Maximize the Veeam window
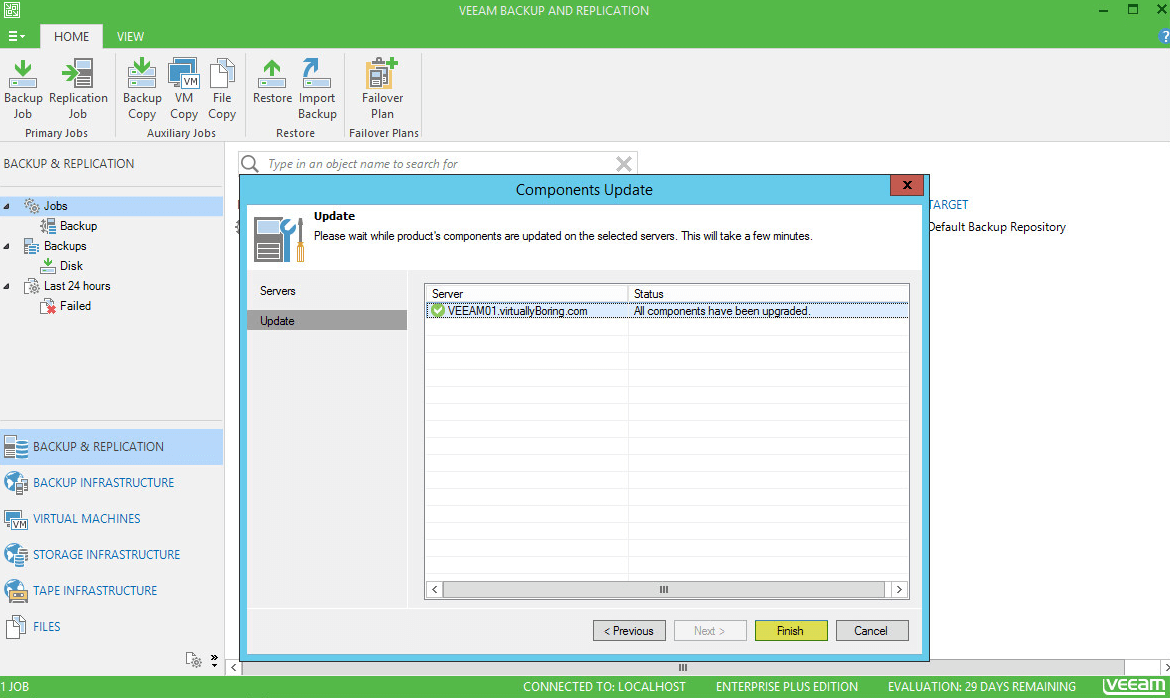The width and height of the screenshot is (1170, 698). click(1133, 10)
